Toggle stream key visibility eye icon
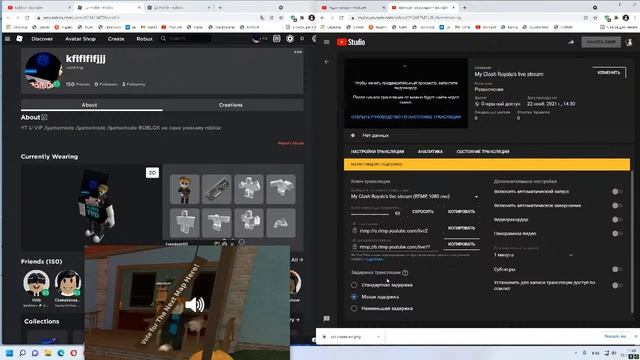 (397, 213)
